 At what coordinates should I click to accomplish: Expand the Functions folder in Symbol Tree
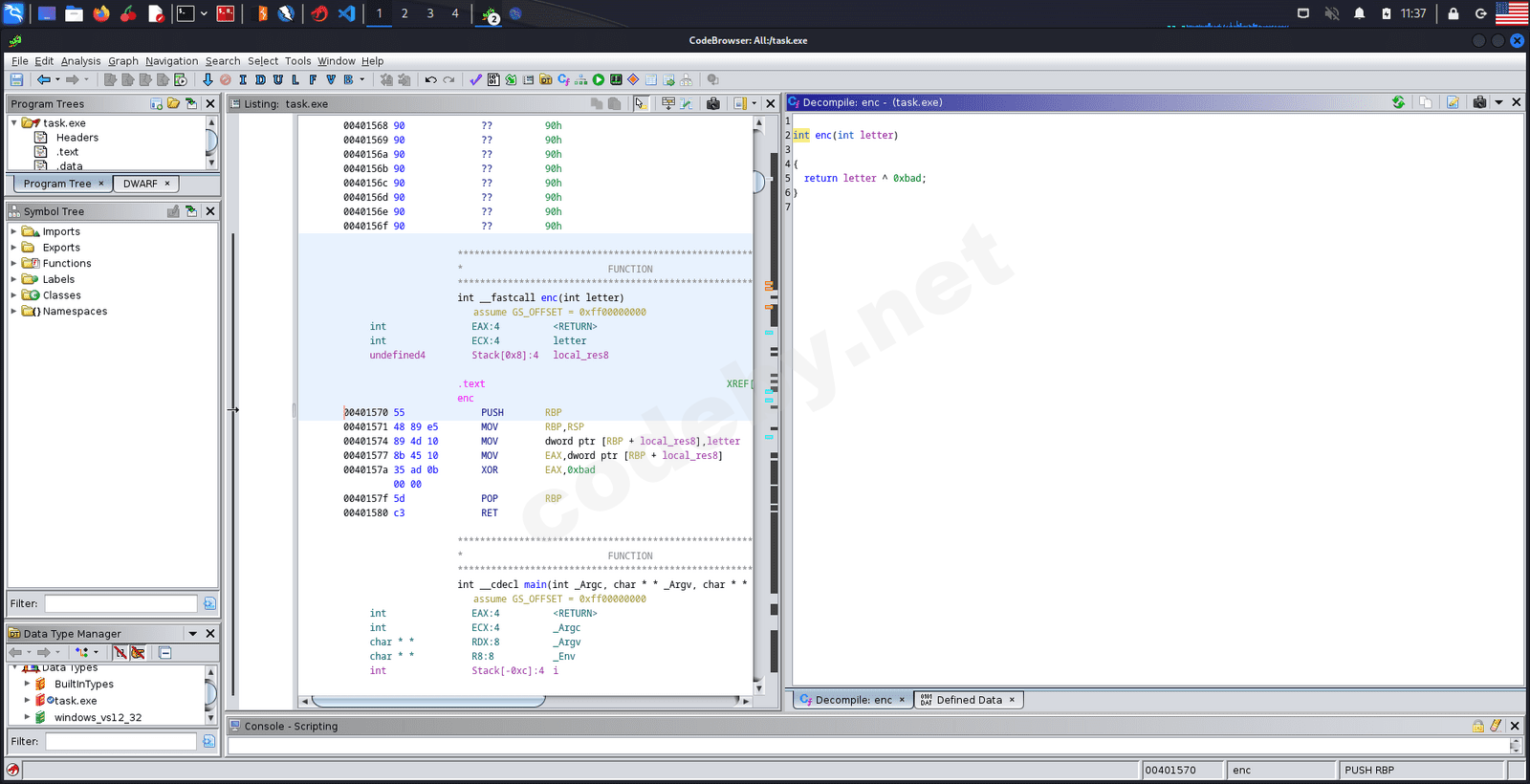pyautogui.click(x=13, y=264)
